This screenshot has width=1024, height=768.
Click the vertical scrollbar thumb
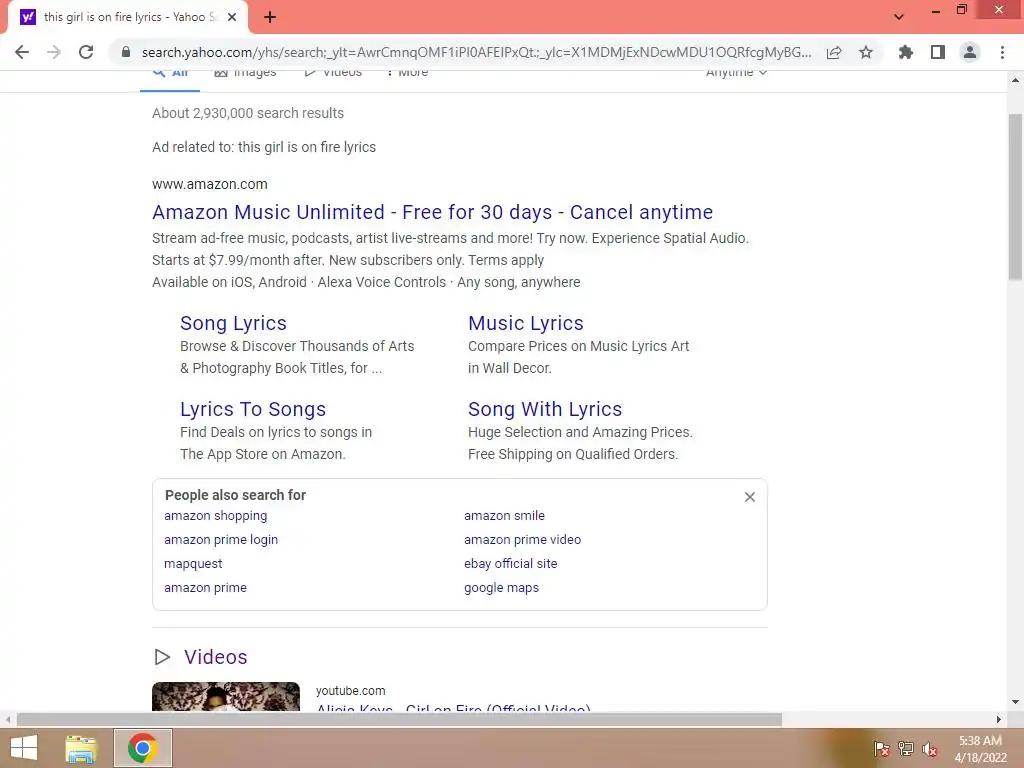[x=1015, y=197]
